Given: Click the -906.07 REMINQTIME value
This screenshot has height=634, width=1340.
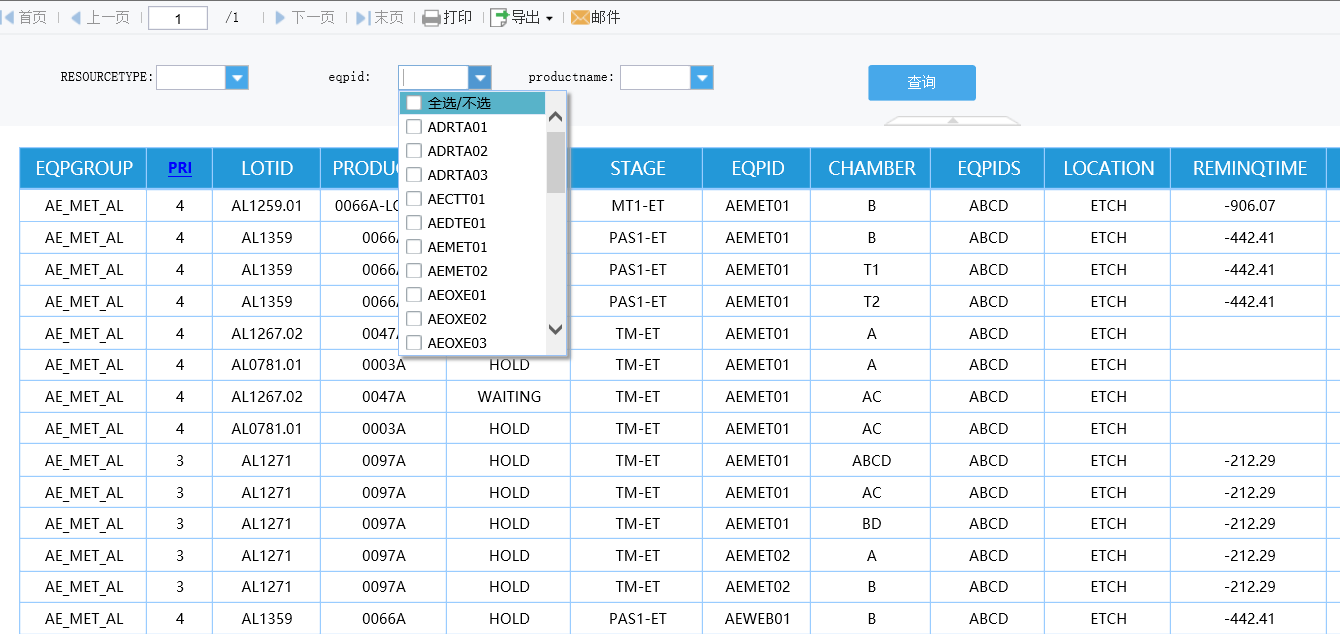Looking at the screenshot, I should pos(1250,206).
